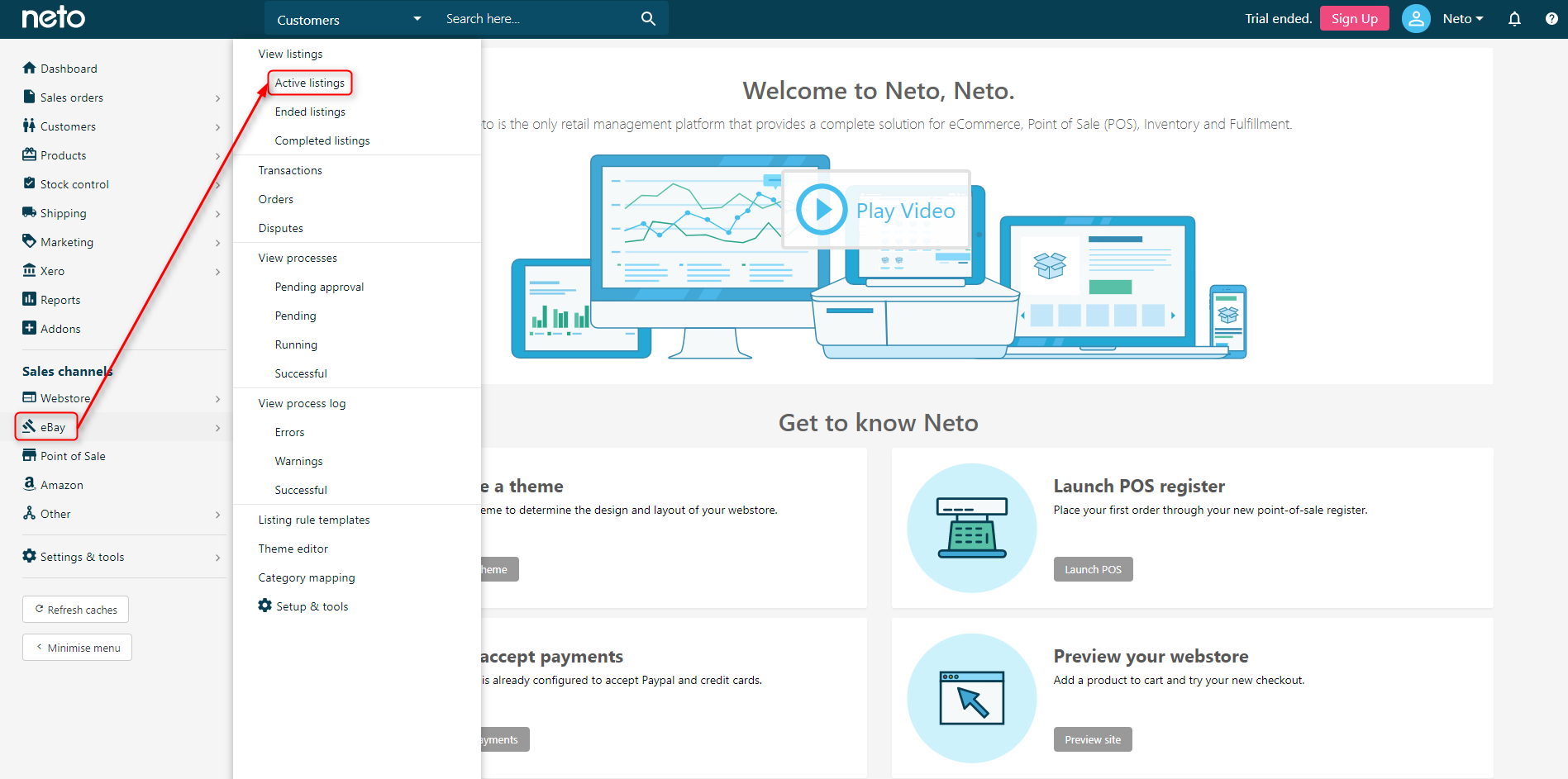Image resolution: width=1568 pixels, height=779 pixels.
Task: Click the Sales orders document icon
Action: [30, 97]
